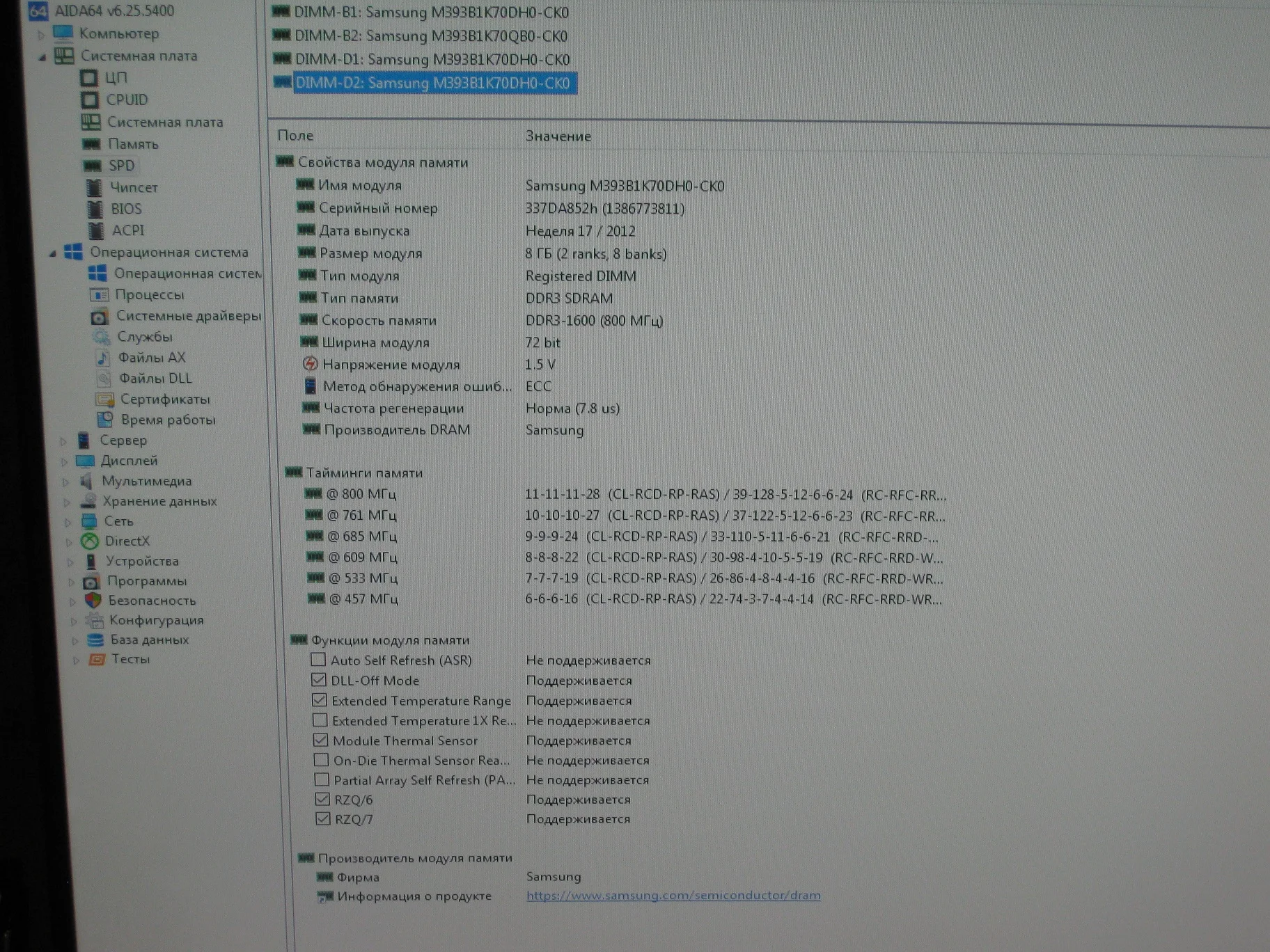Select the Дата выпуска row
The image size is (1270, 952).
(467, 231)
